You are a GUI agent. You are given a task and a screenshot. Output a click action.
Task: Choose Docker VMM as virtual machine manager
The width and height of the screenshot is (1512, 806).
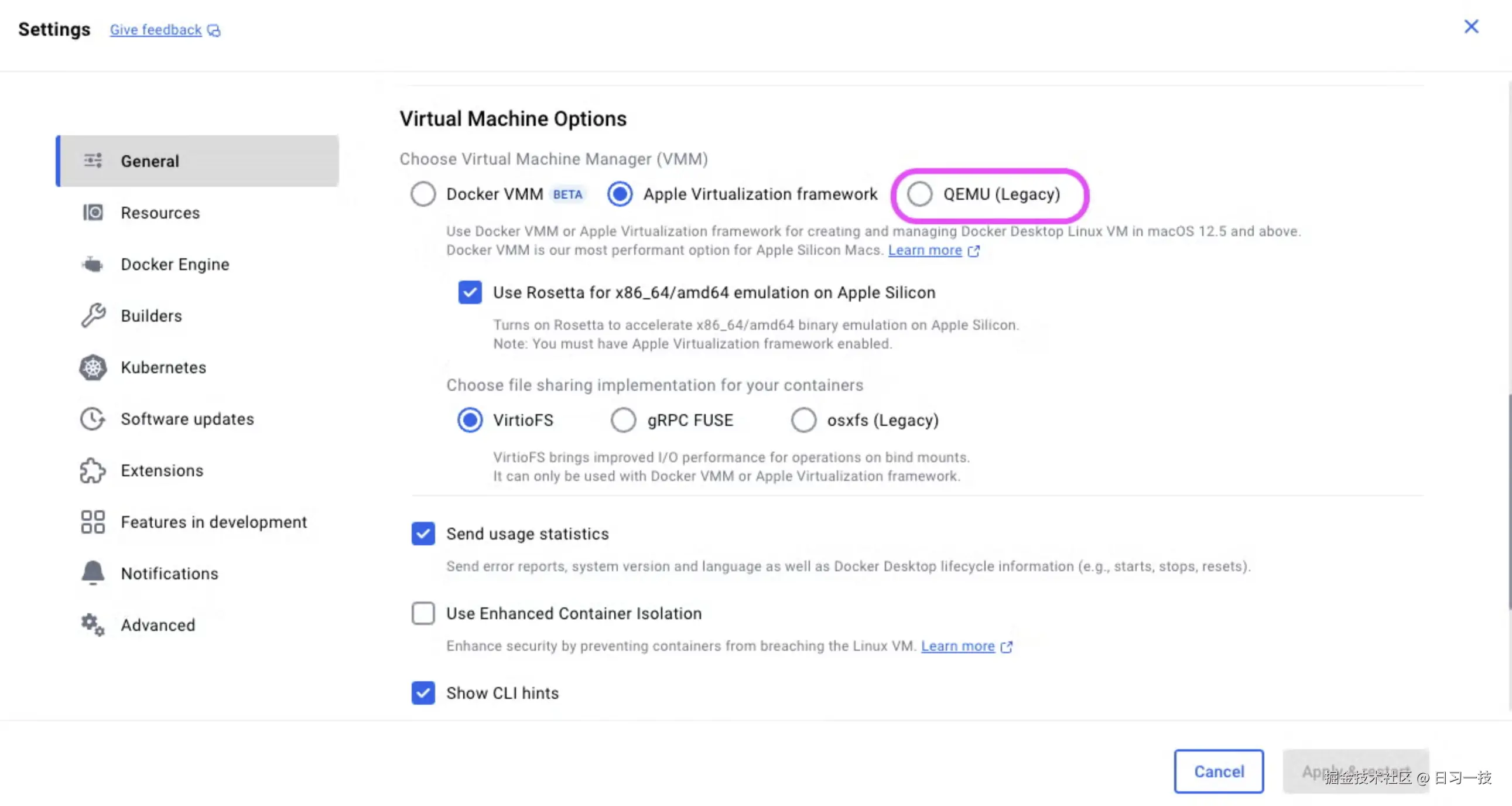[x=423, y=194]
